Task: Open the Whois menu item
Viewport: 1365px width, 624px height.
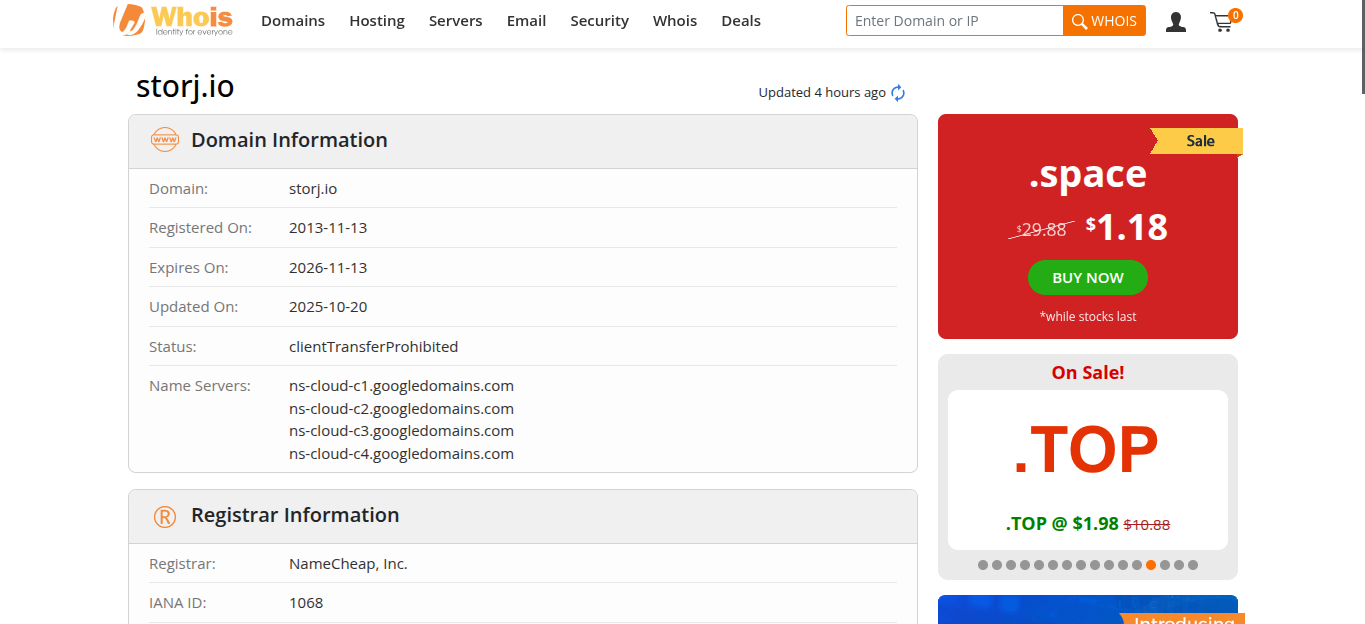Action: (x=675, y=21)
